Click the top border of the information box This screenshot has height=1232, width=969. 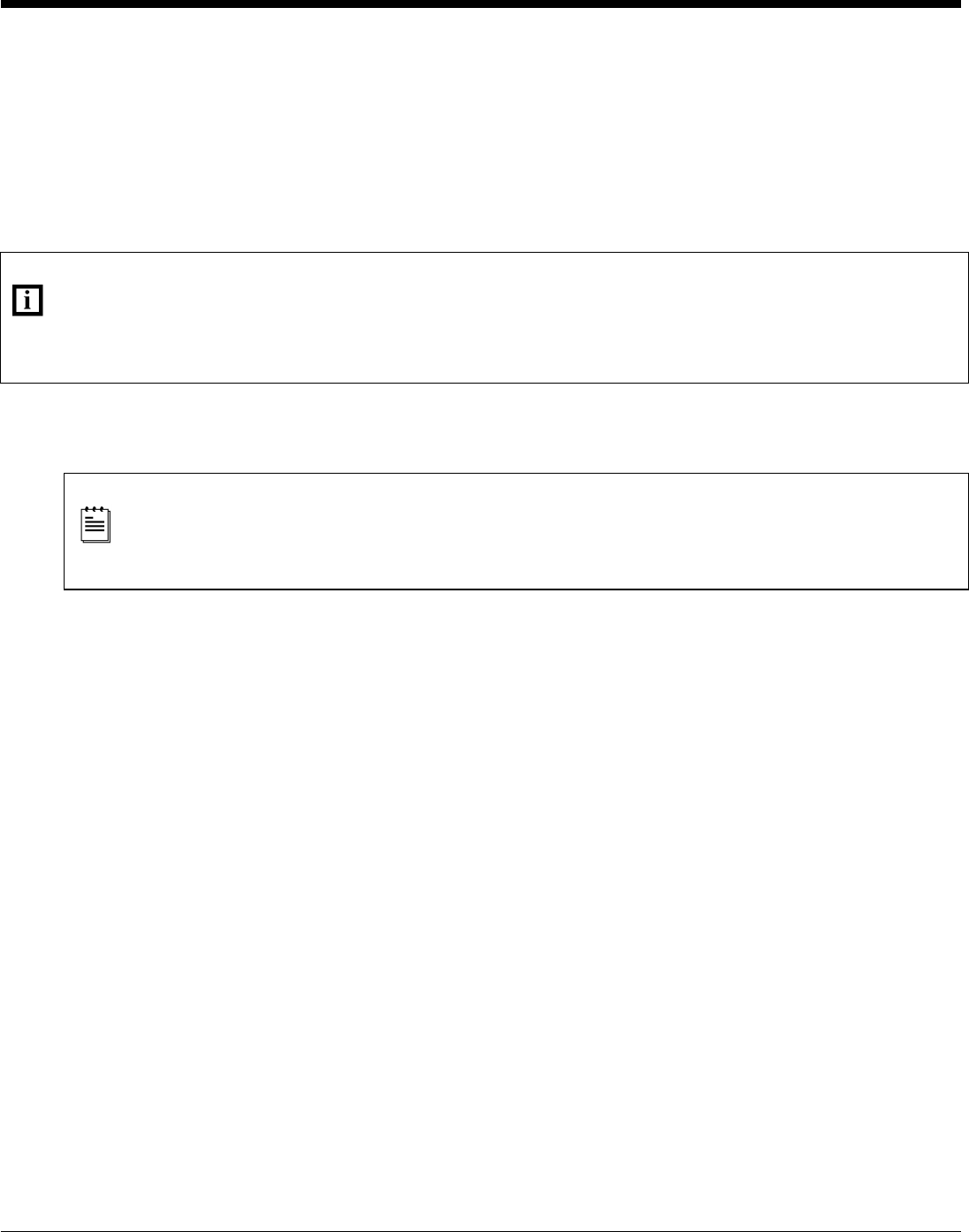(x=484, y=254)
